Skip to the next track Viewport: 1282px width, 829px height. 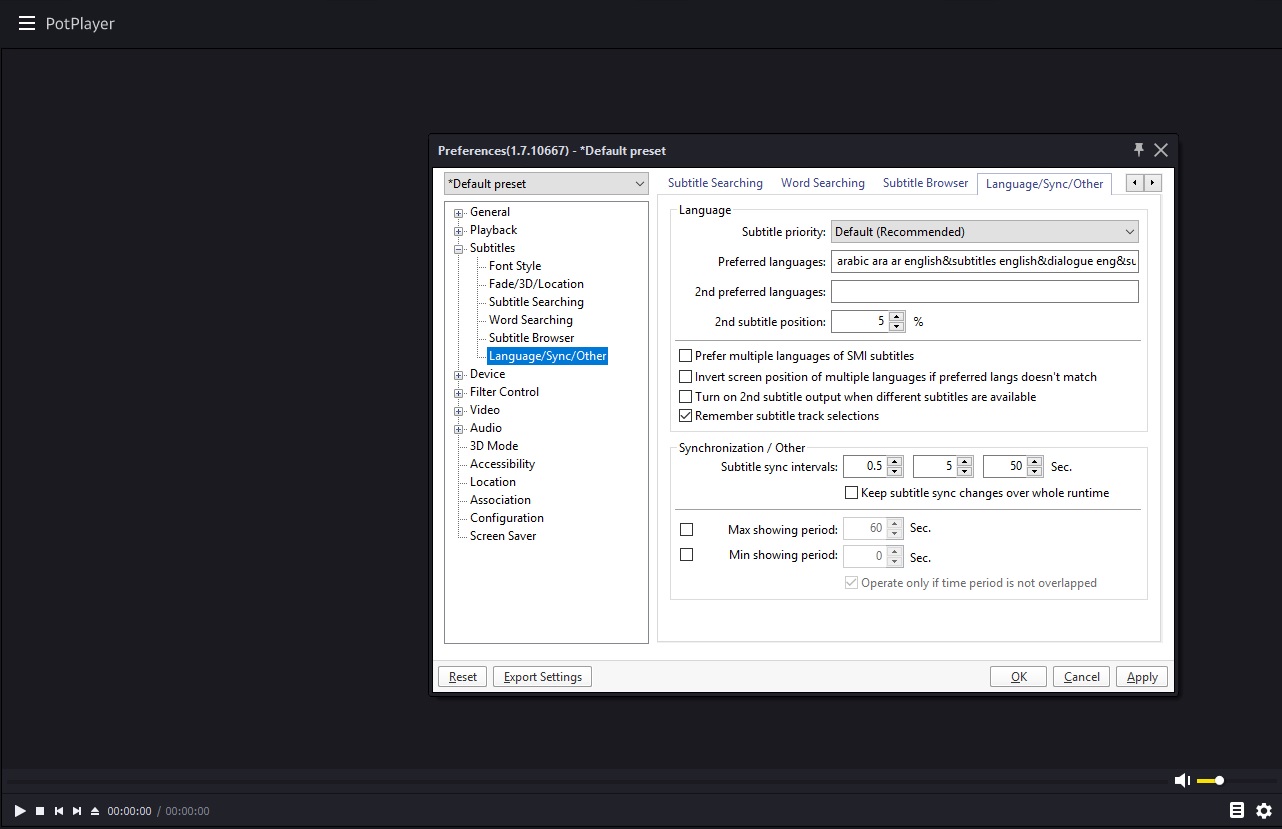click(77, 811)
